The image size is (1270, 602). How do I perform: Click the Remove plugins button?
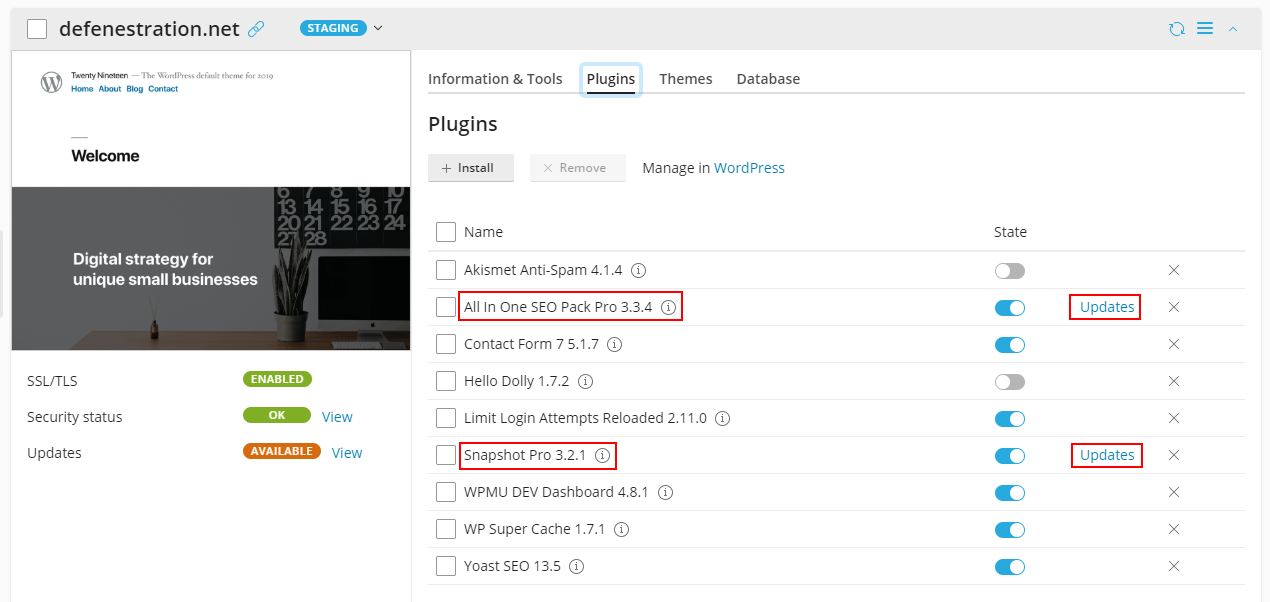click(x=578, y=168)
